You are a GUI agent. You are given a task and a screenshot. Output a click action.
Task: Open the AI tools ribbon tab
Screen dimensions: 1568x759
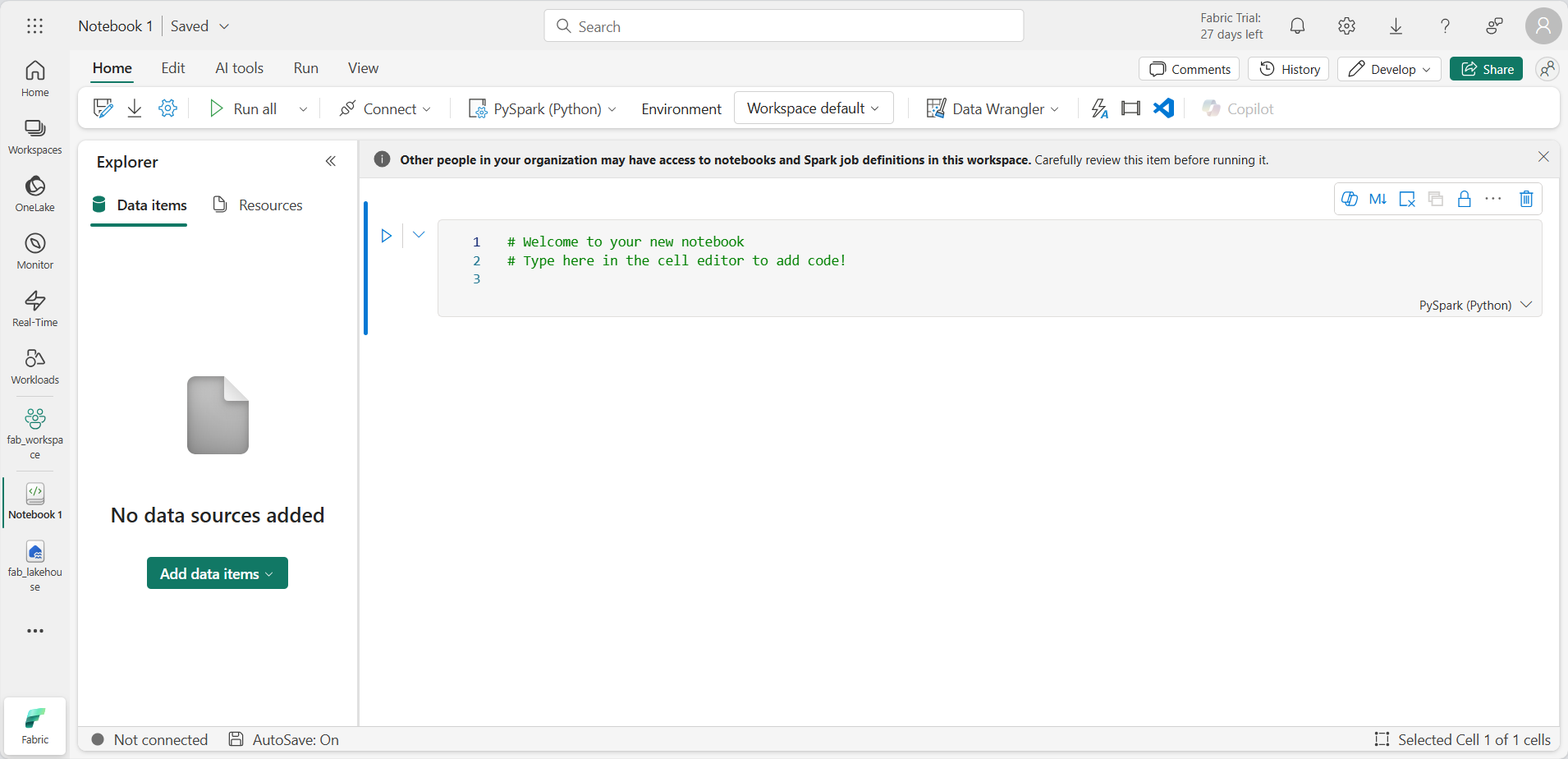coord(240,68)
